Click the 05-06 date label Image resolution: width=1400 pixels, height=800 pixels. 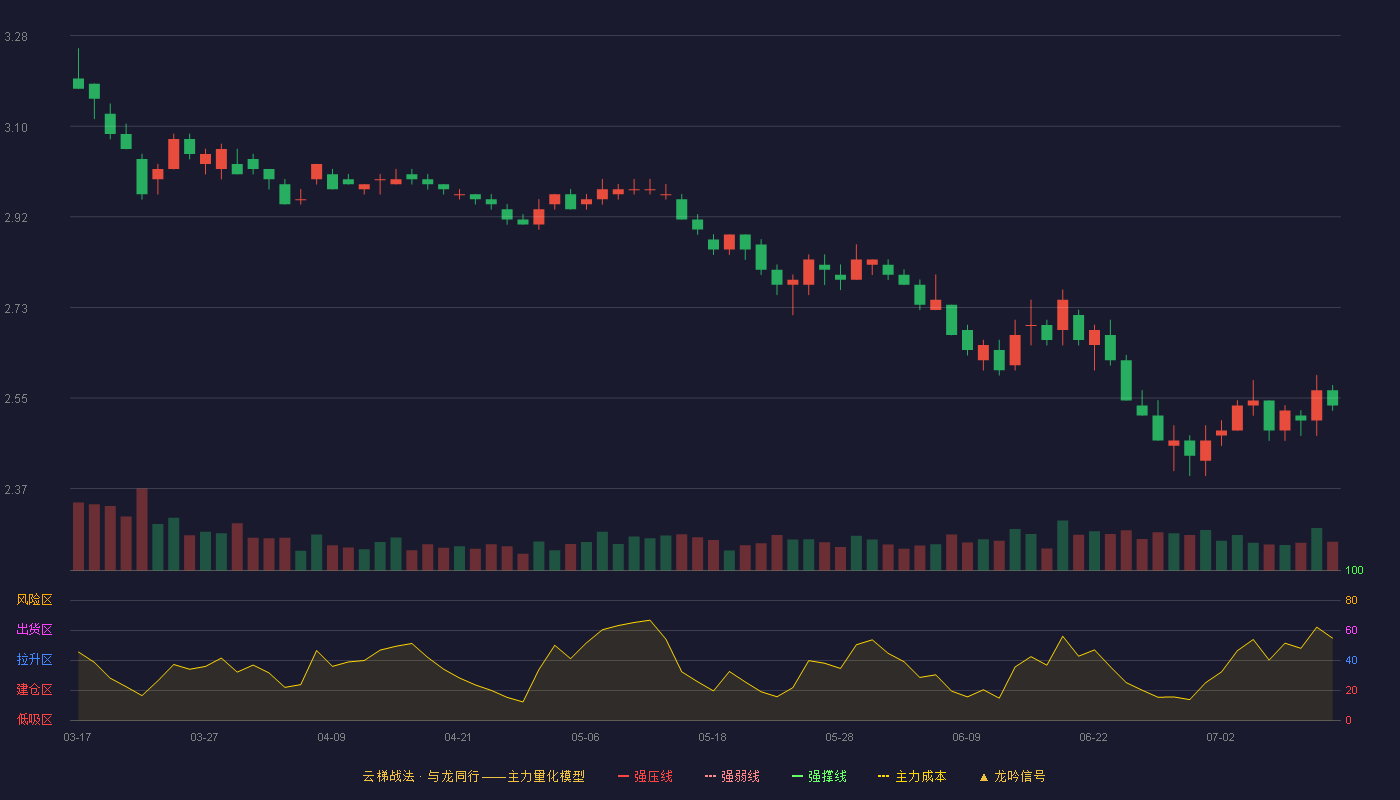pos(585,737)
